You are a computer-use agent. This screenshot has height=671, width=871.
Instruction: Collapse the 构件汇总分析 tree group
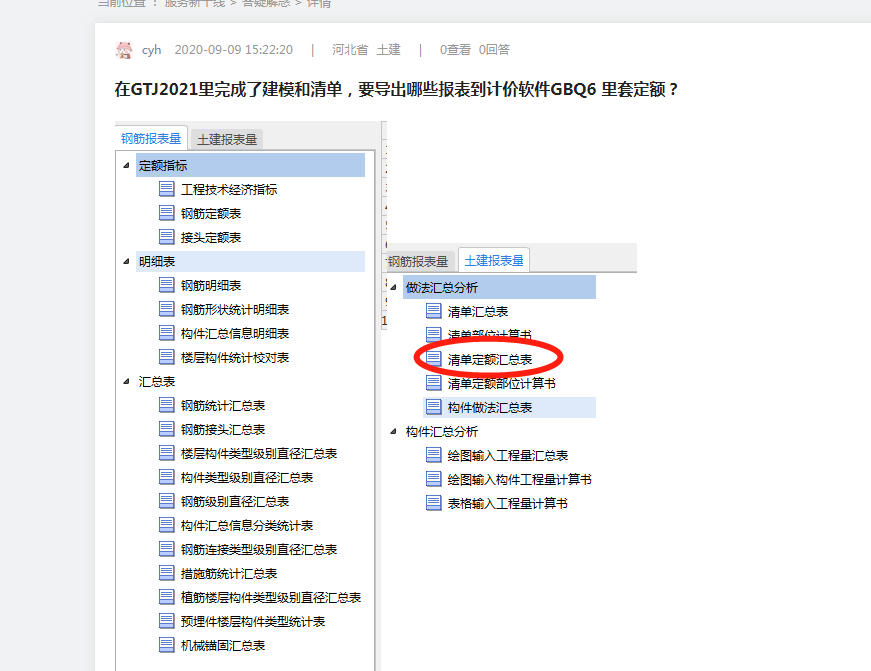tap(393, 431)
